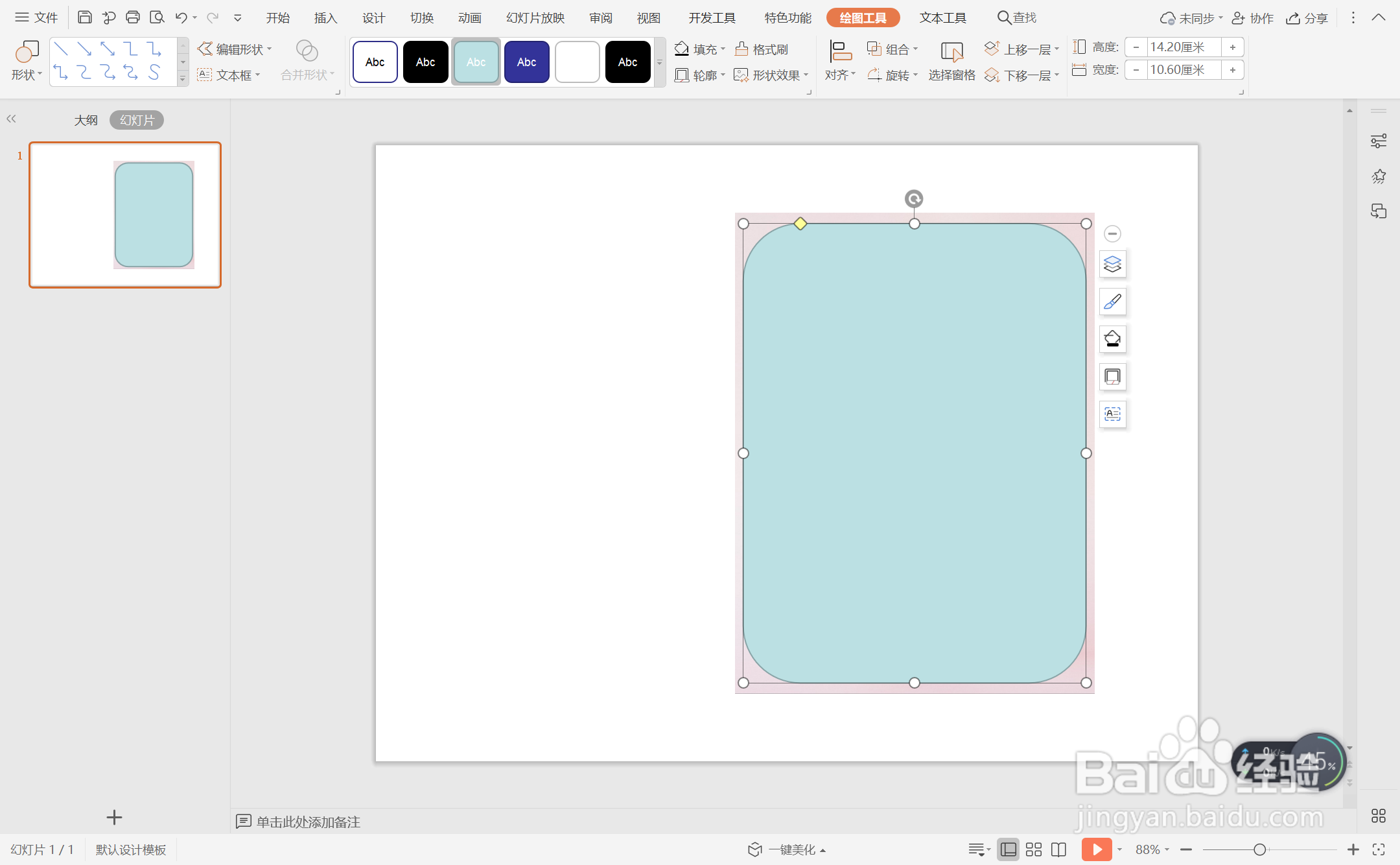
Task: Switch to reading view icon
Action: 1058,849
